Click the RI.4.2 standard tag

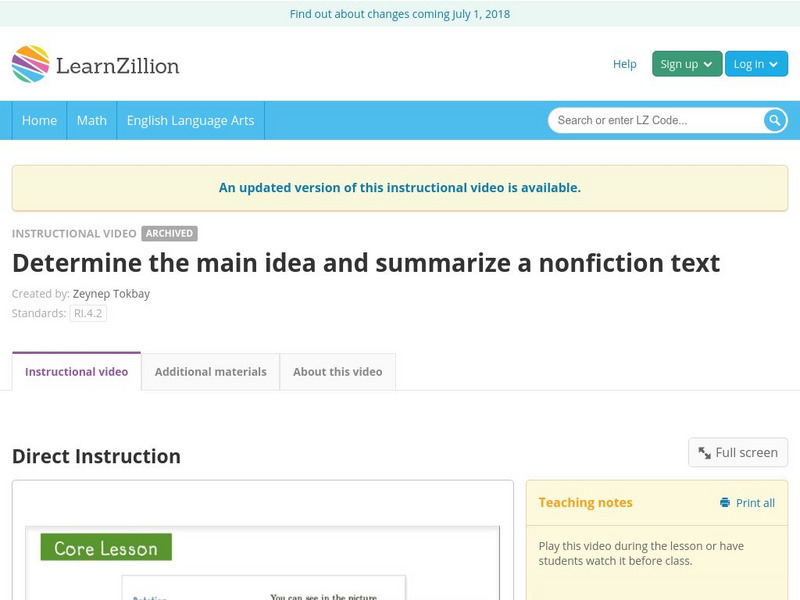(88, 313)
